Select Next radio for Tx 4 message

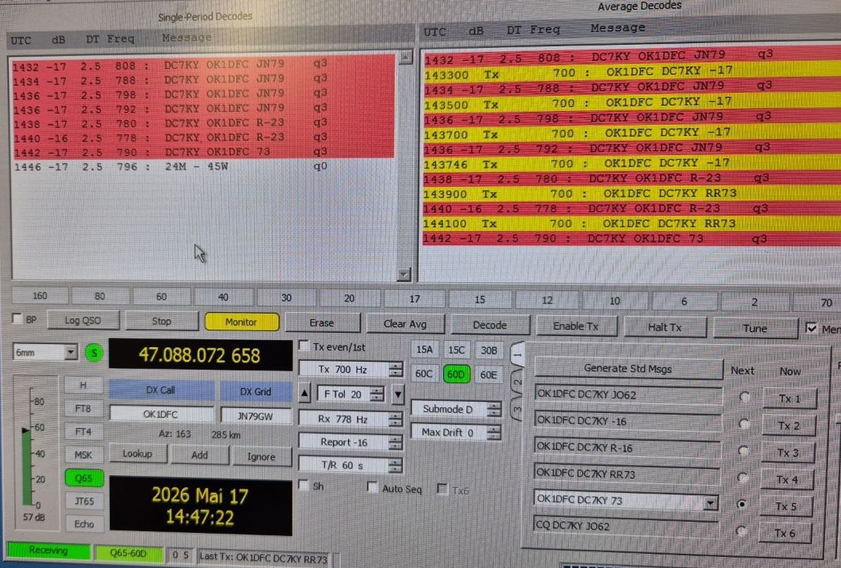coord(742,477)
